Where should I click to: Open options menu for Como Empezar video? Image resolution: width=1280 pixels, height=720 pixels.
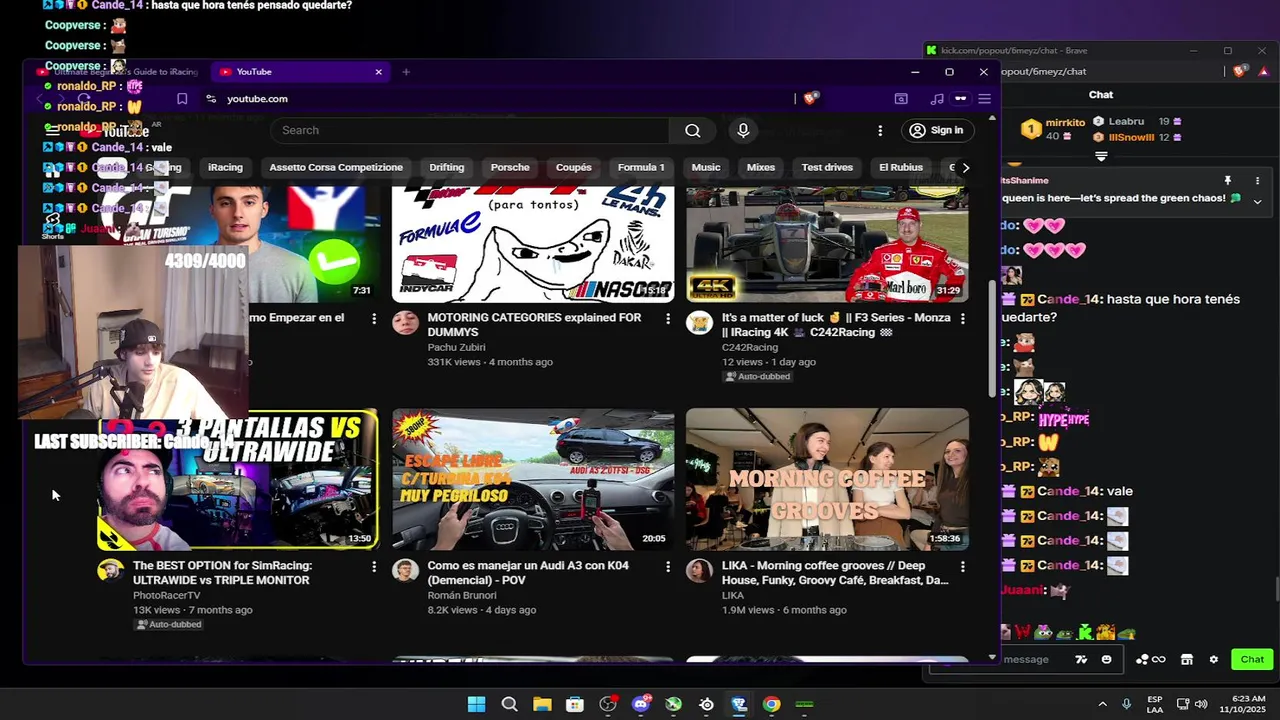(x=374, y=318)
